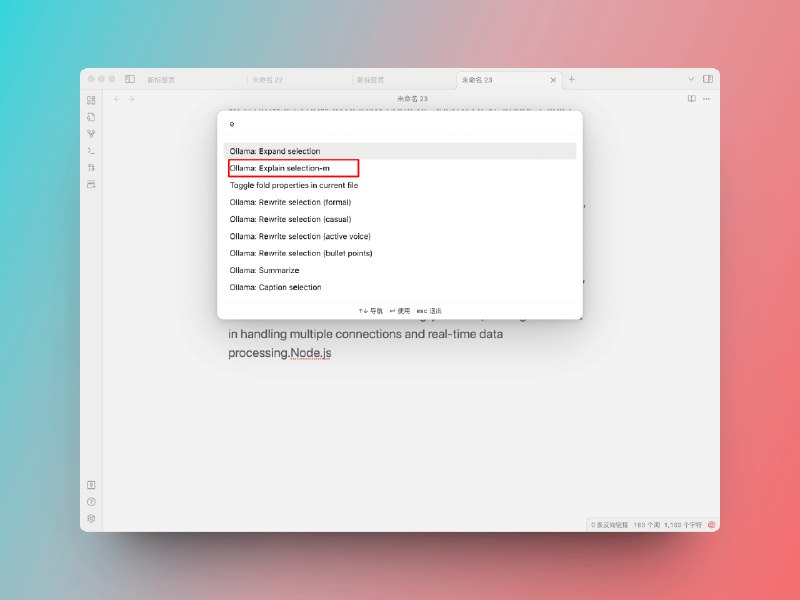This screenshot has width=800, height=600.
Task: Open the settings gear in left ribbon
Action: click(x=91, y=518)
